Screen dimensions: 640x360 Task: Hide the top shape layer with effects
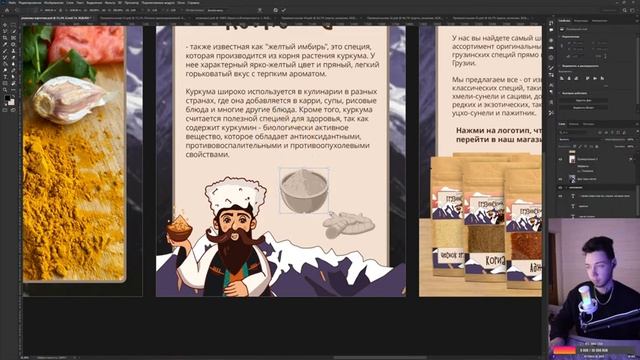click(560, 159)
